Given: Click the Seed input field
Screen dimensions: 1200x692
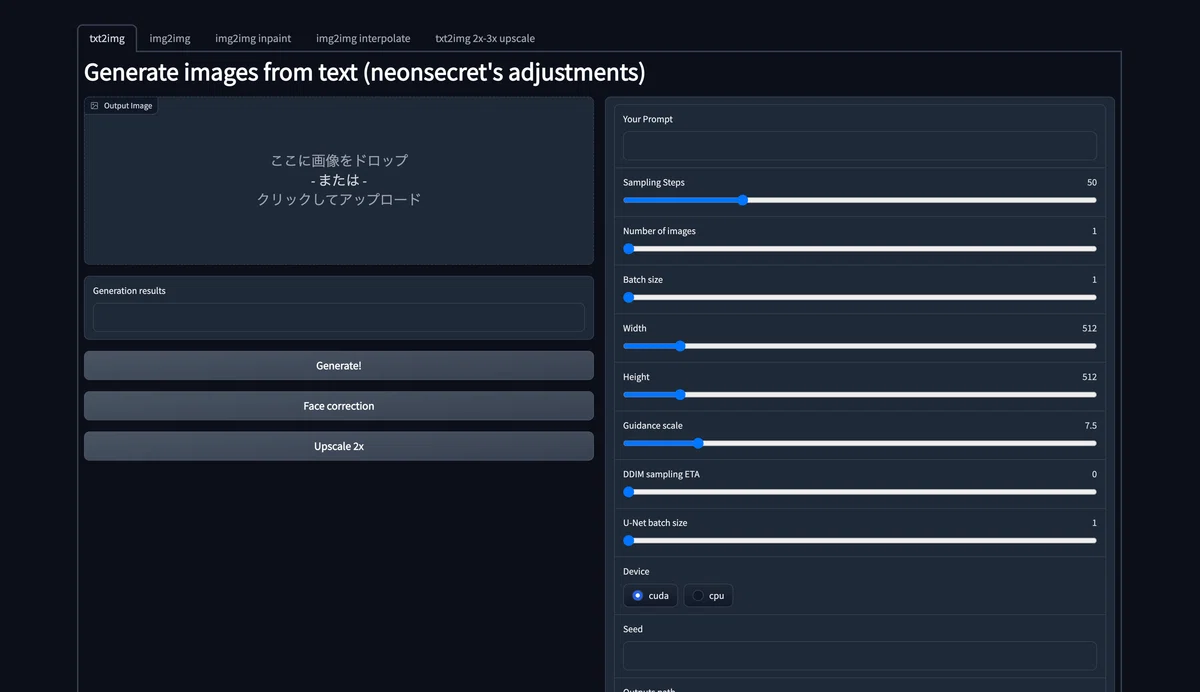Looking at the screenshot, I should [860, 656].
